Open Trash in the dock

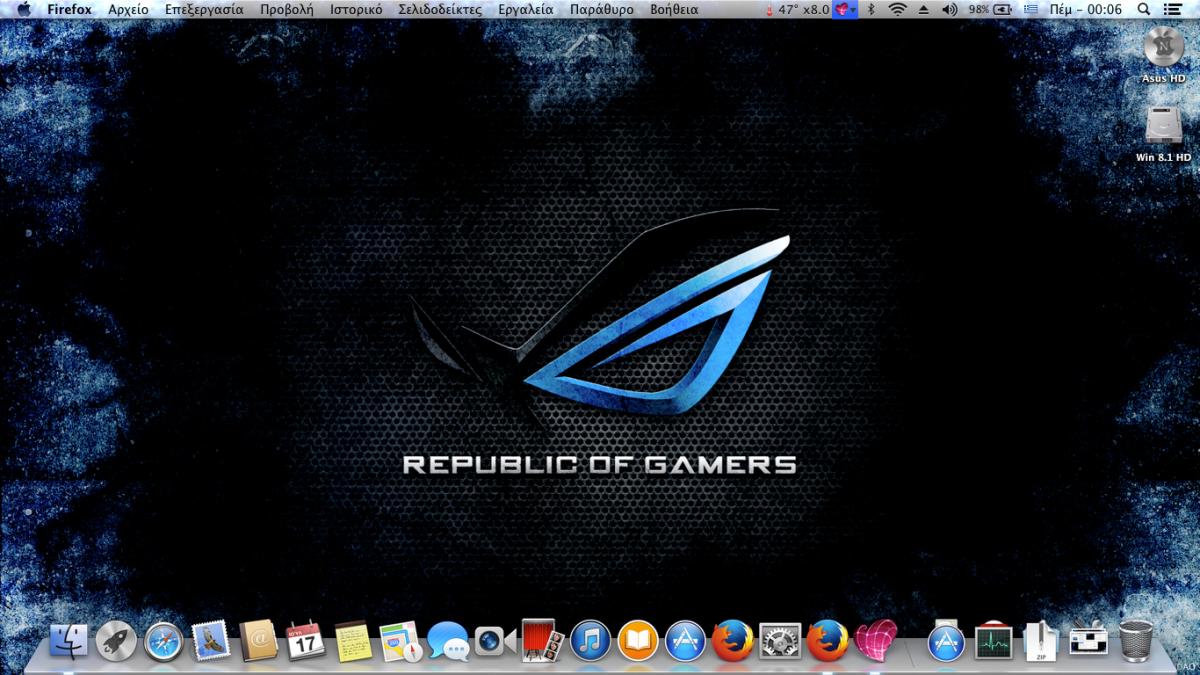coord(1135,640)
